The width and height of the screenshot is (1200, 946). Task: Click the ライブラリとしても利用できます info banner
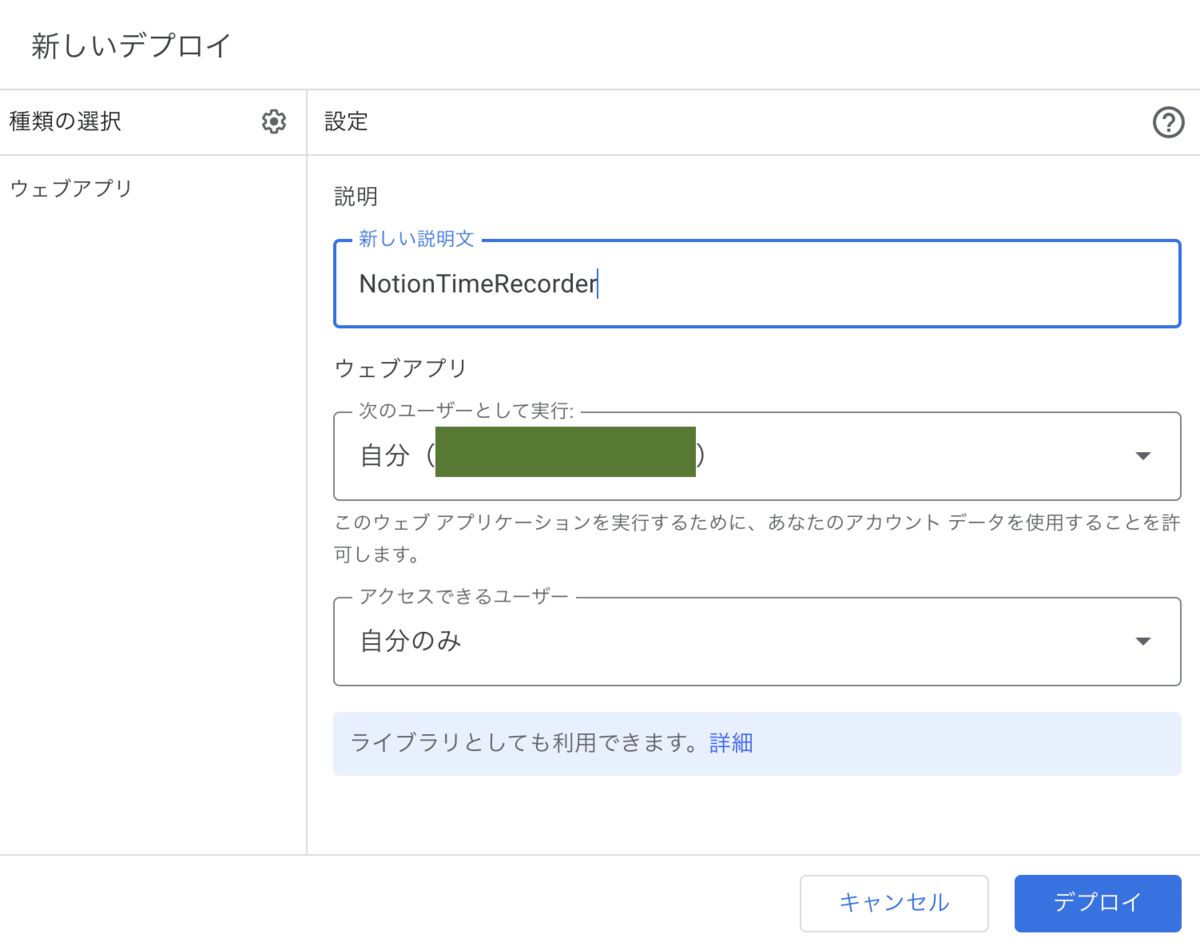524,743
